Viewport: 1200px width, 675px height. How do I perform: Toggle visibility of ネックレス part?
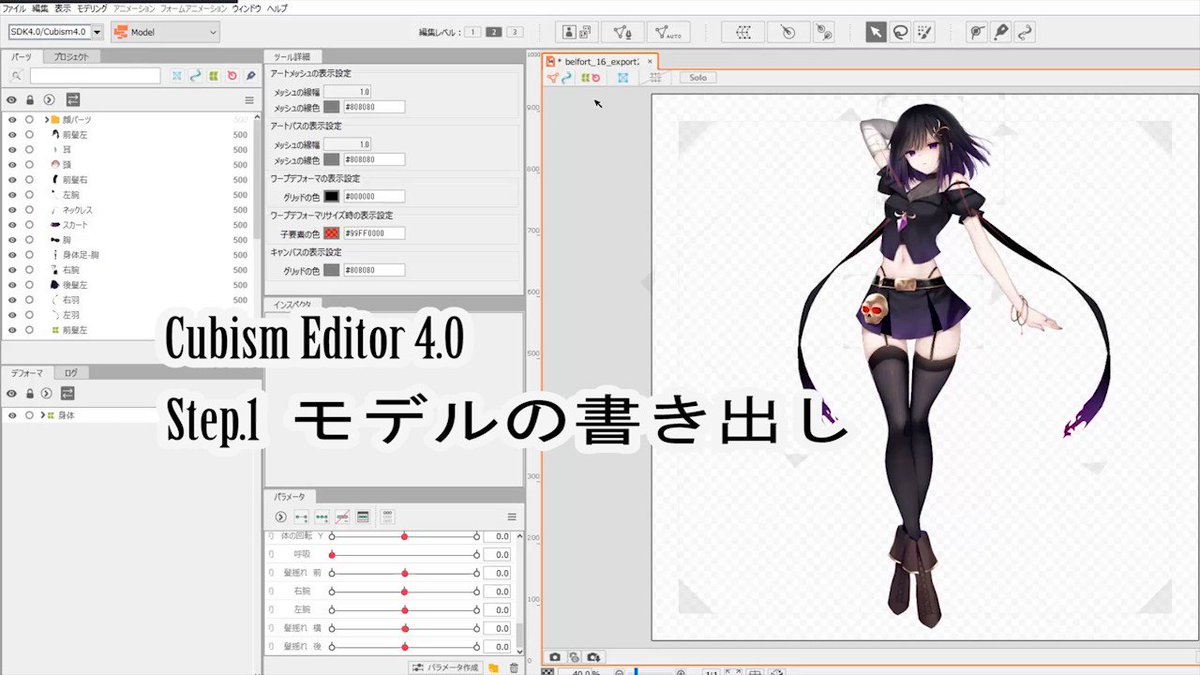click(13, 210)
